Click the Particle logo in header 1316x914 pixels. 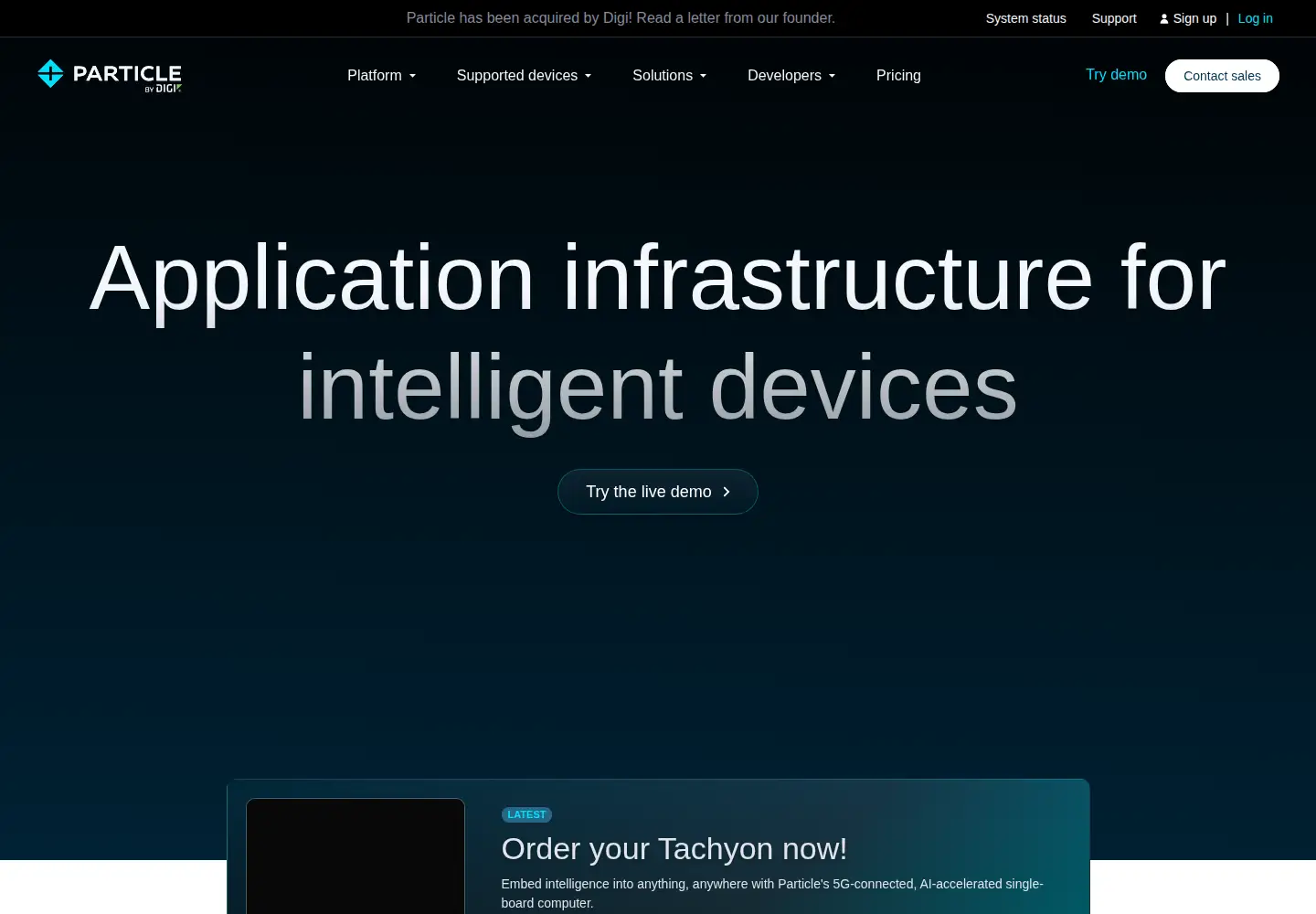110,75
